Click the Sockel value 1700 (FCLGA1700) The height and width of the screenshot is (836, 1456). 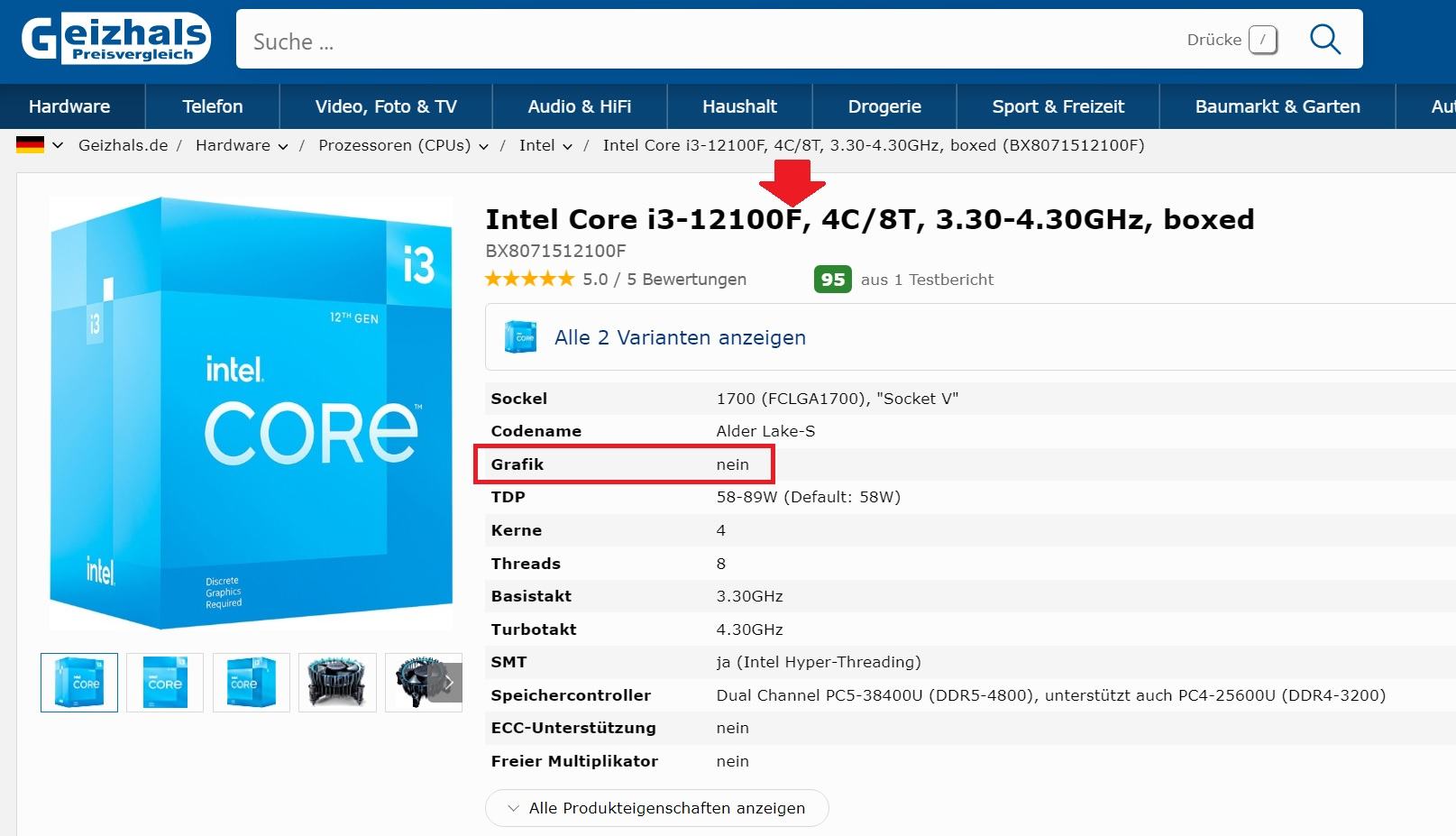838,399
